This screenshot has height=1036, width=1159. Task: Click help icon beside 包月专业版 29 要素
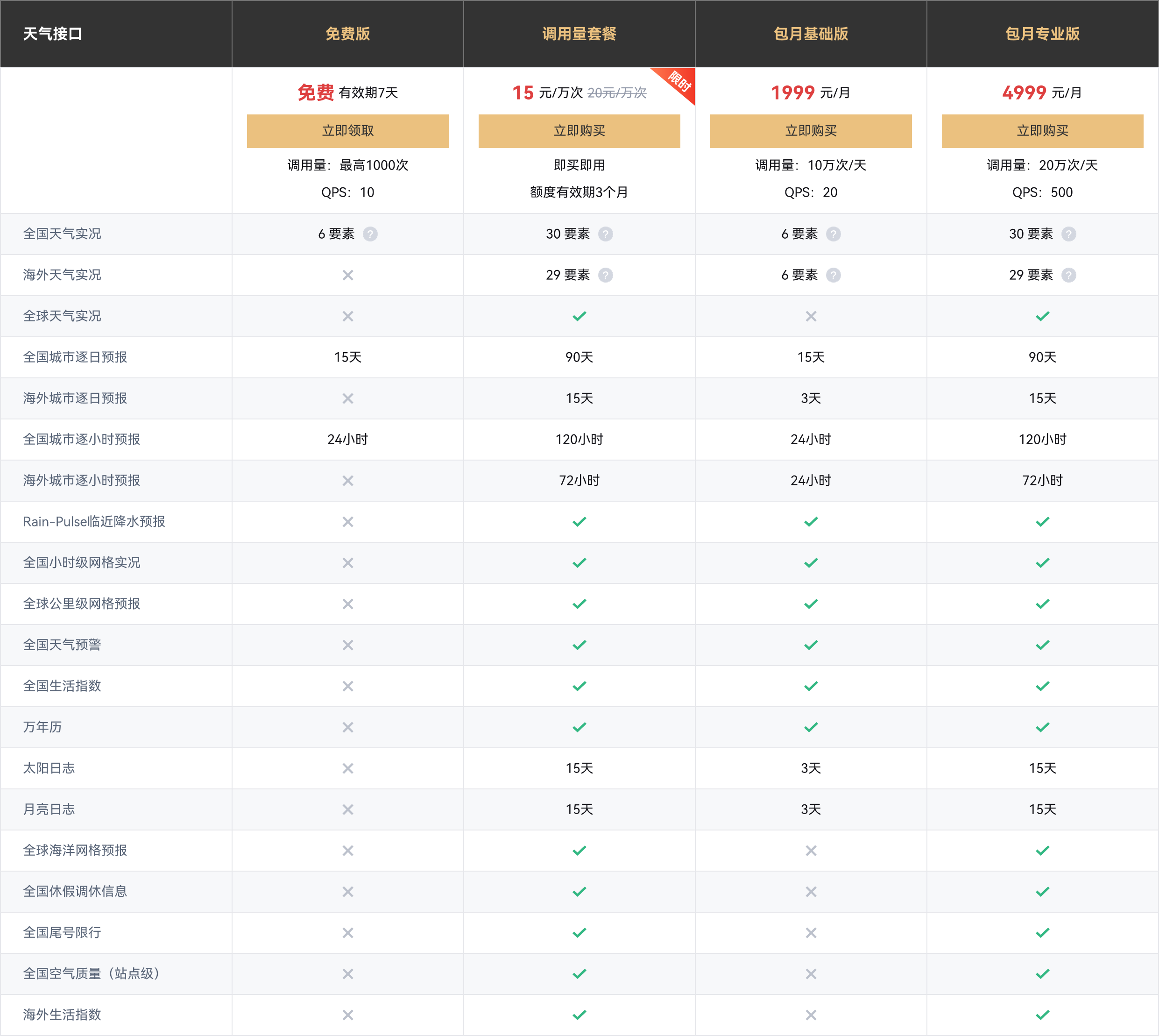(1069, 275)
